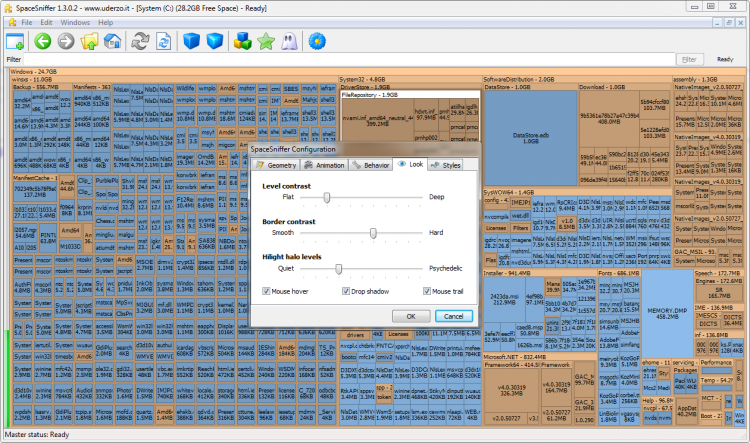The width and height of the screenshot is (750, 443).
Task: Click the colored blocks toolbar icon
Action: tap(241, 41)
